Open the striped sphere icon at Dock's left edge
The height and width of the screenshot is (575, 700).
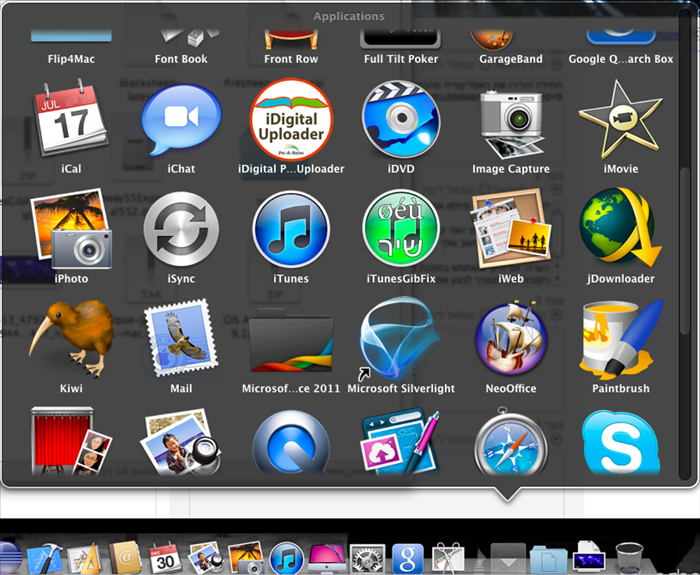point(10,558)
